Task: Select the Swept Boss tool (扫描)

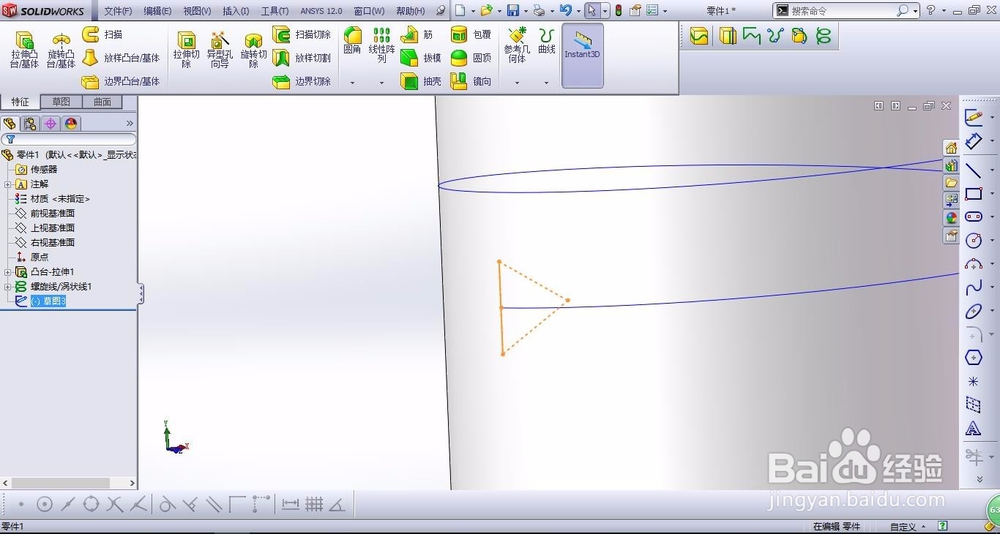Action: point(102,34)
